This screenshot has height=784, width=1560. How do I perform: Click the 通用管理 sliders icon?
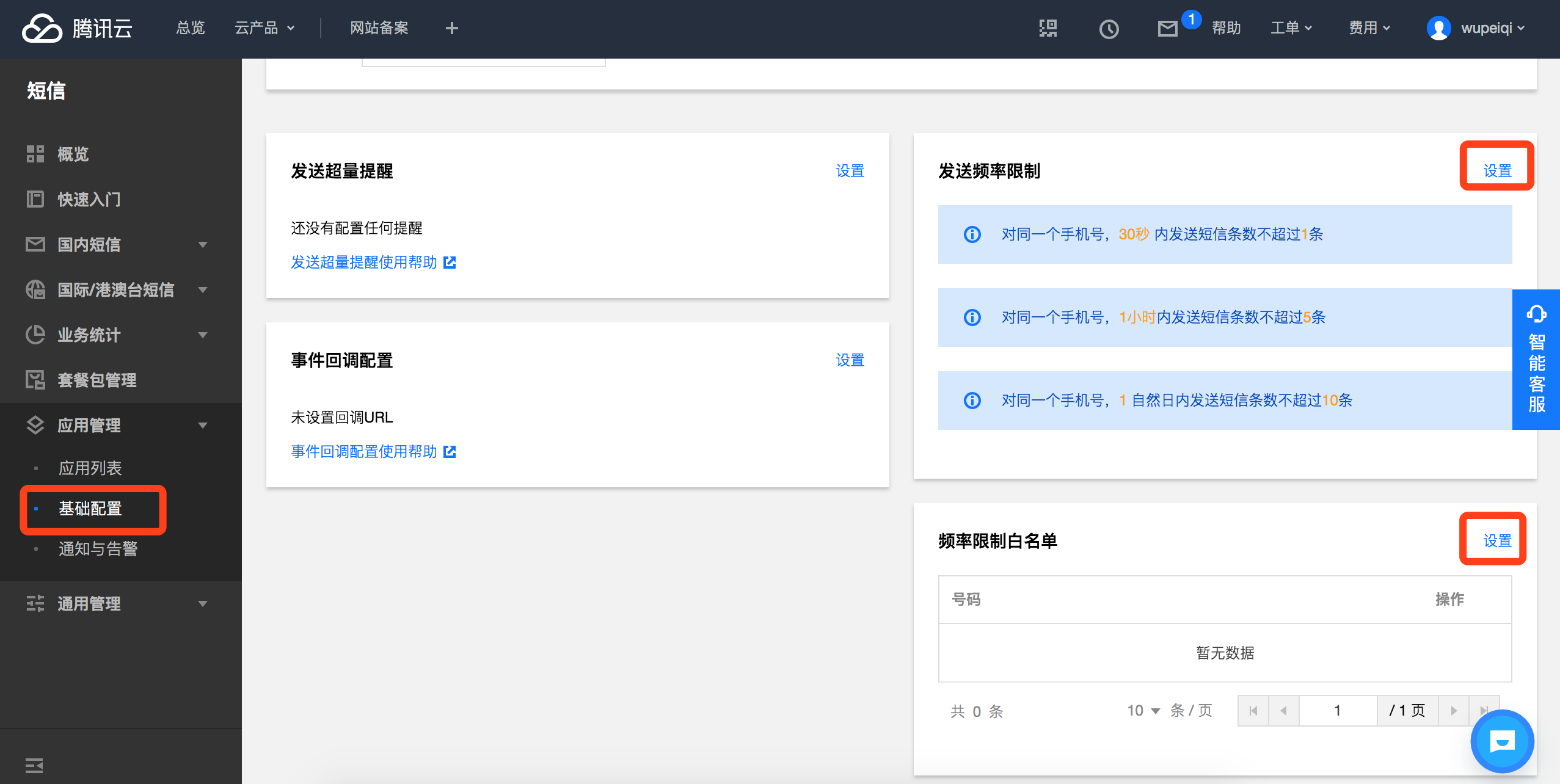click(x=35, y=603)
